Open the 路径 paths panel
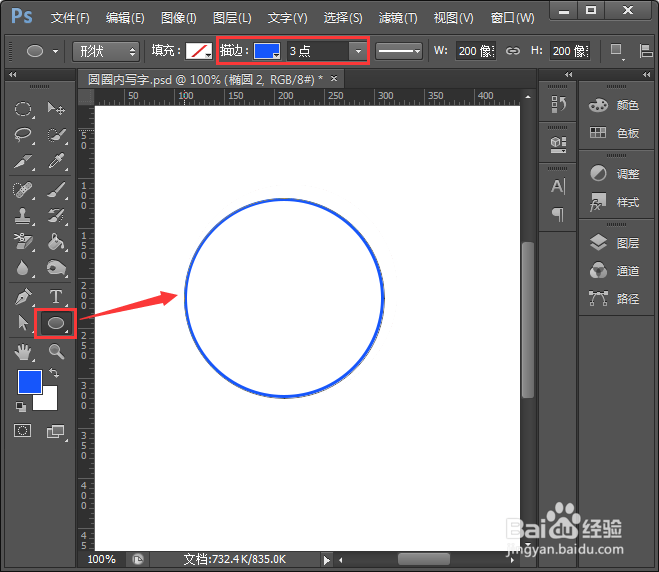This screenshot has width=659, height=572. click(614, 299)
